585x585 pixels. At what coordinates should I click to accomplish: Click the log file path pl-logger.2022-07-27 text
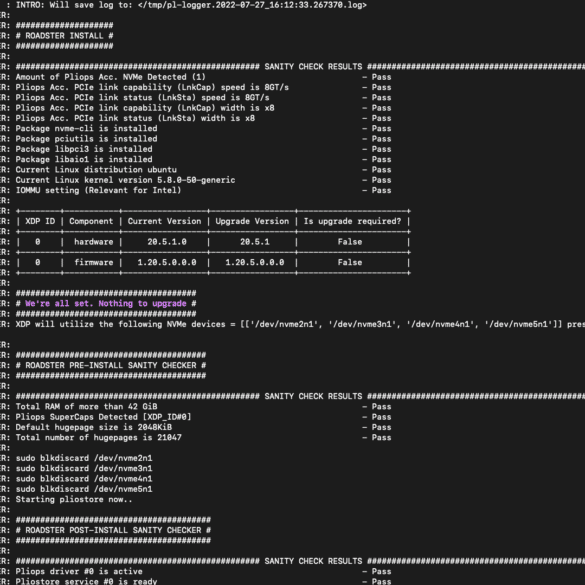click(252, 5)
